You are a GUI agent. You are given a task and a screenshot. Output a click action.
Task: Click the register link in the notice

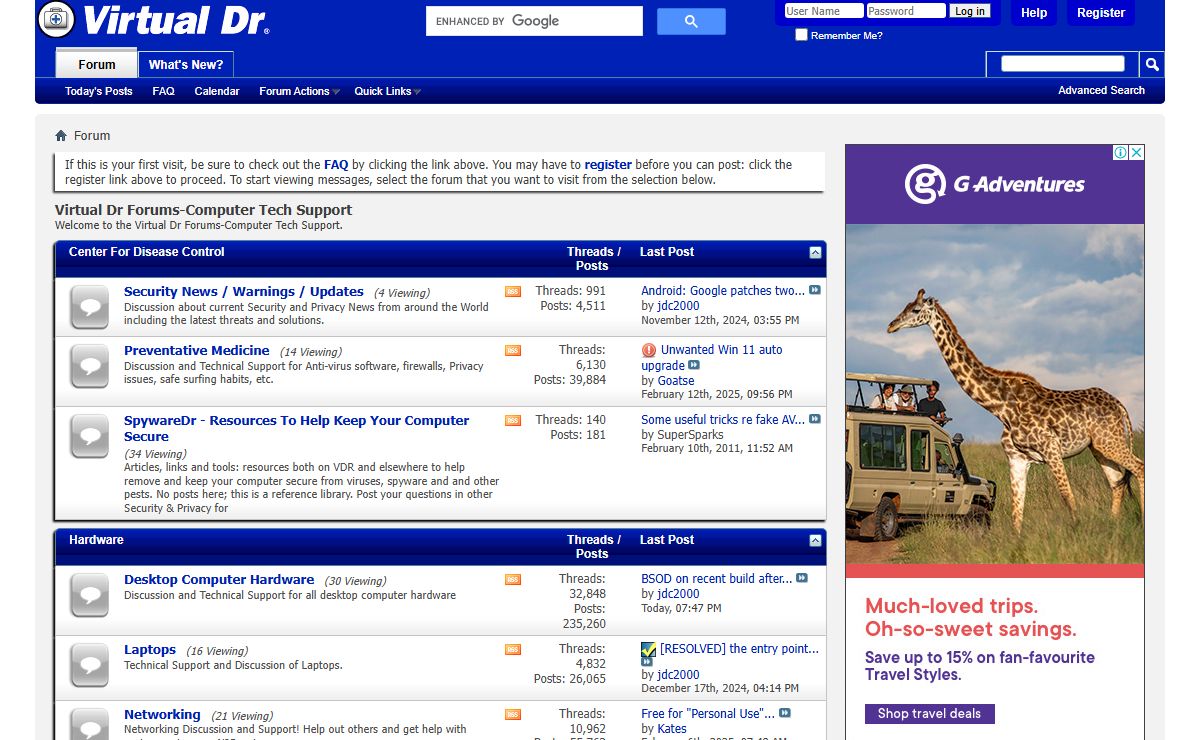[608, 165]
